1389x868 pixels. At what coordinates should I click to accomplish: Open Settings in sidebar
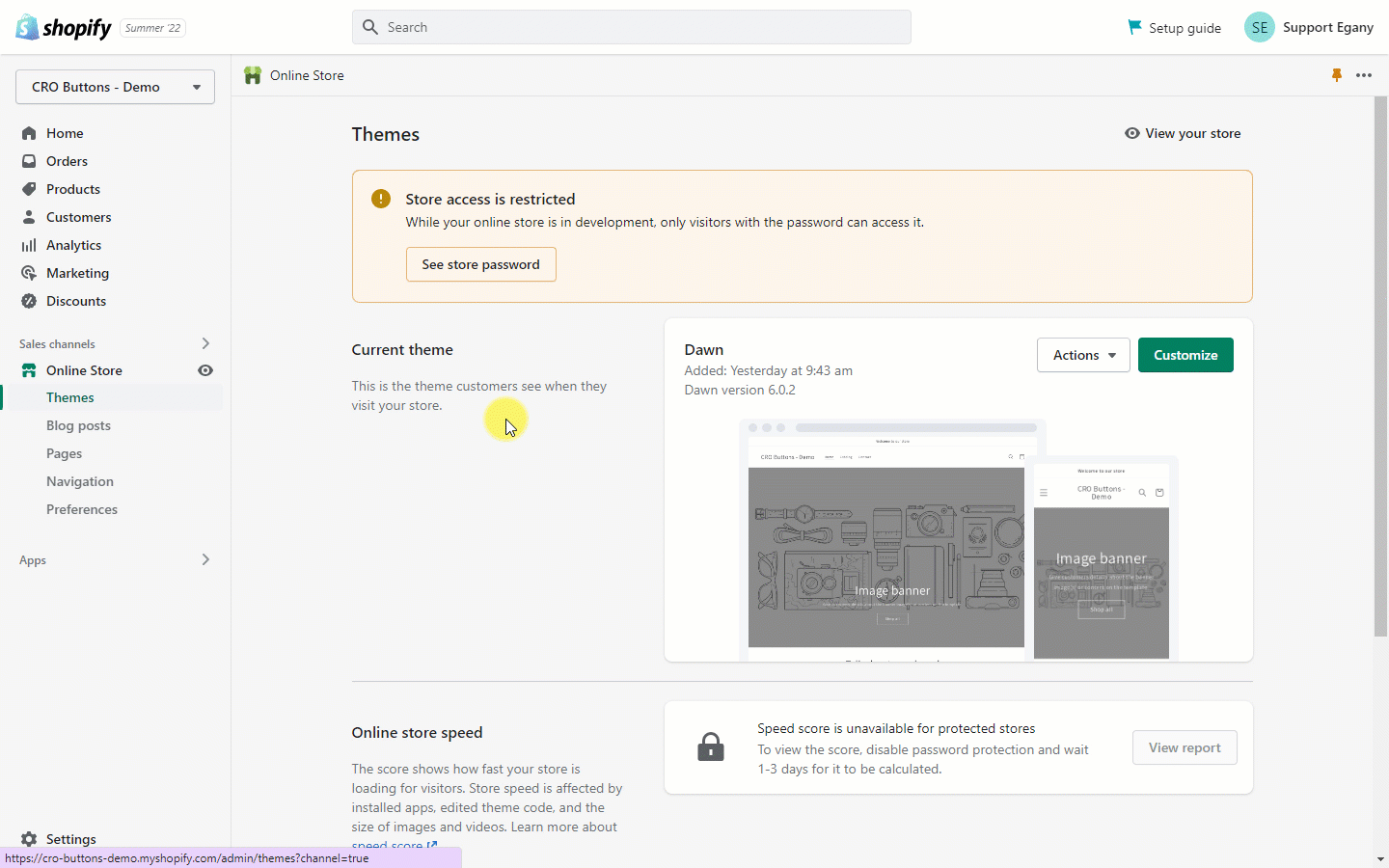pyautogui.click(x=71, y=839)
